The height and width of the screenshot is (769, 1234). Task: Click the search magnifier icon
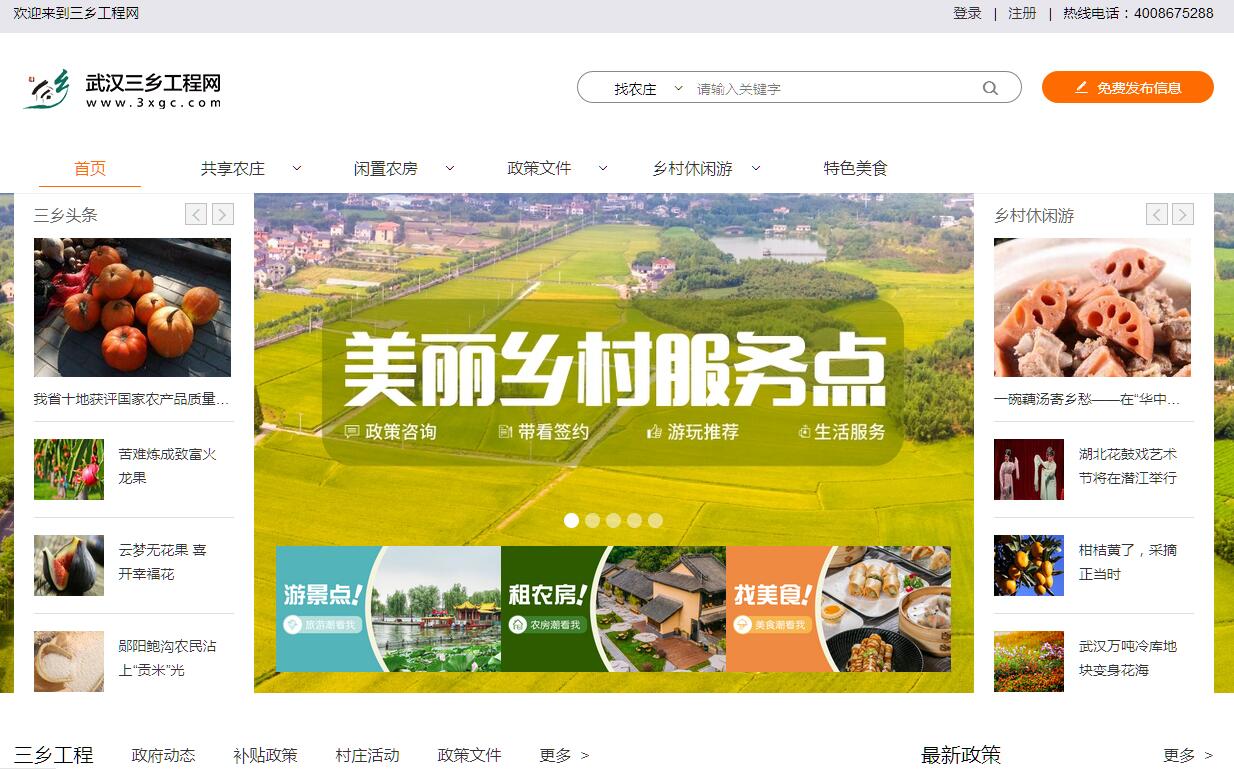point(990,88)
